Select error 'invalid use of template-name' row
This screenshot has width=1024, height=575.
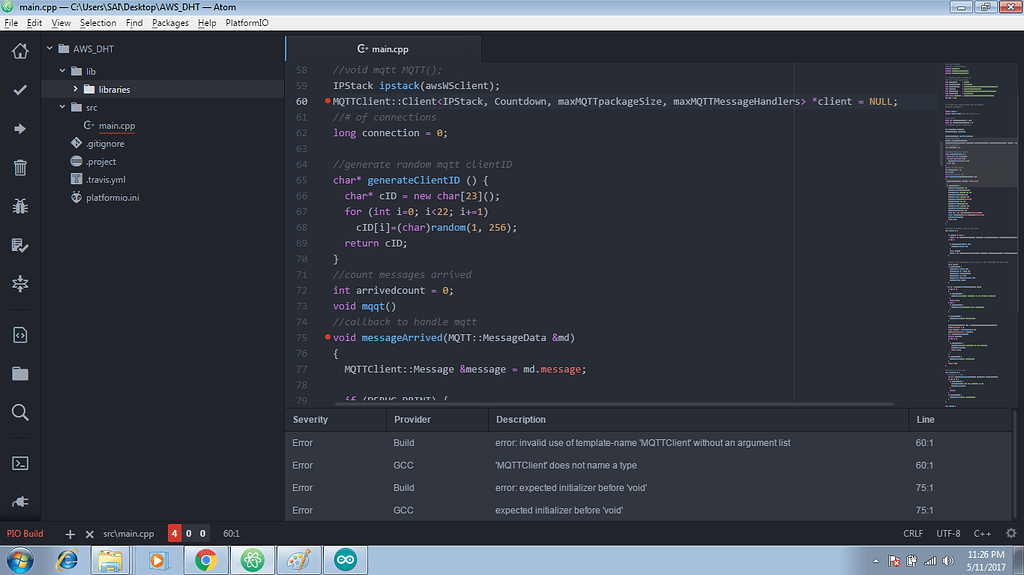(648, 443)
